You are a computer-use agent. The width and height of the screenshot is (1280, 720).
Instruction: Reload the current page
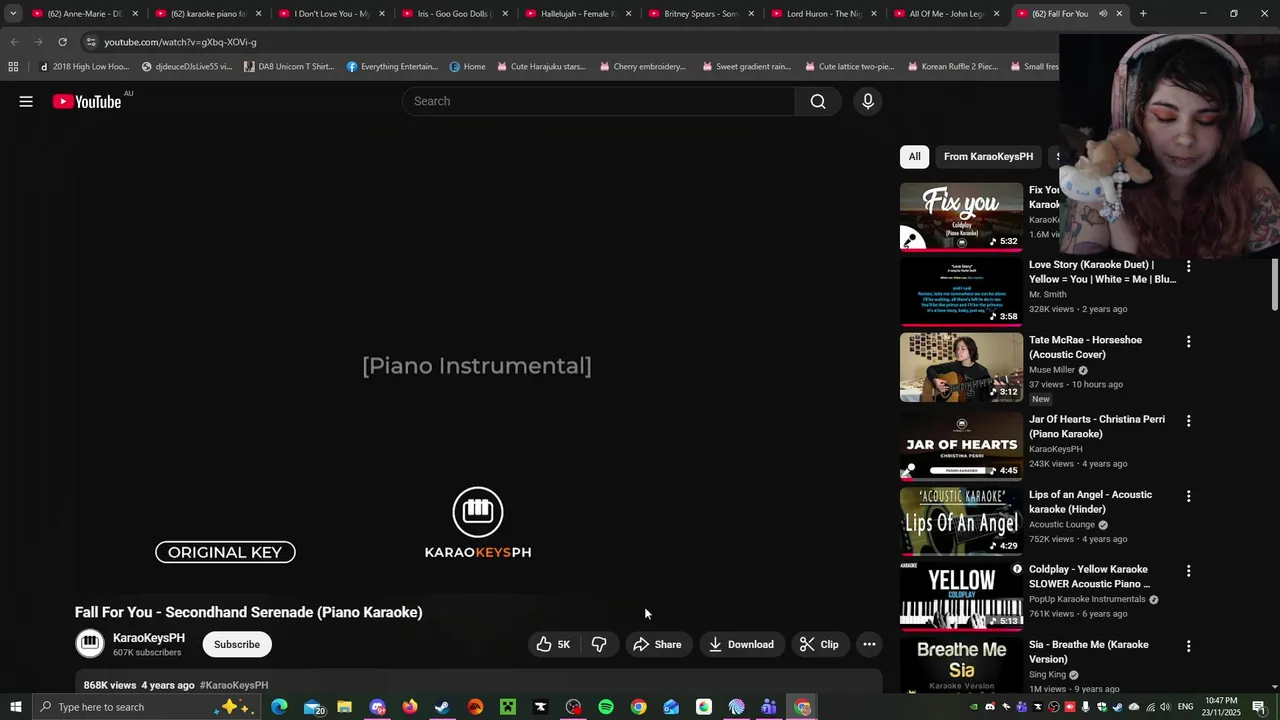(62, 42)
